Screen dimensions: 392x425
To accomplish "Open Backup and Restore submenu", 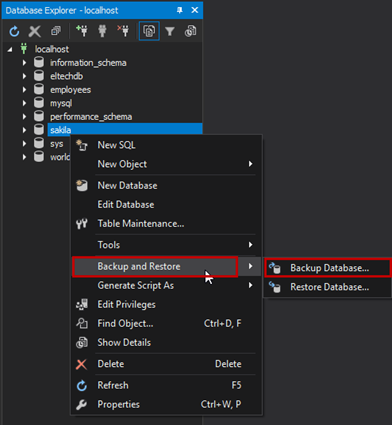I will click(x=166, y=266).
